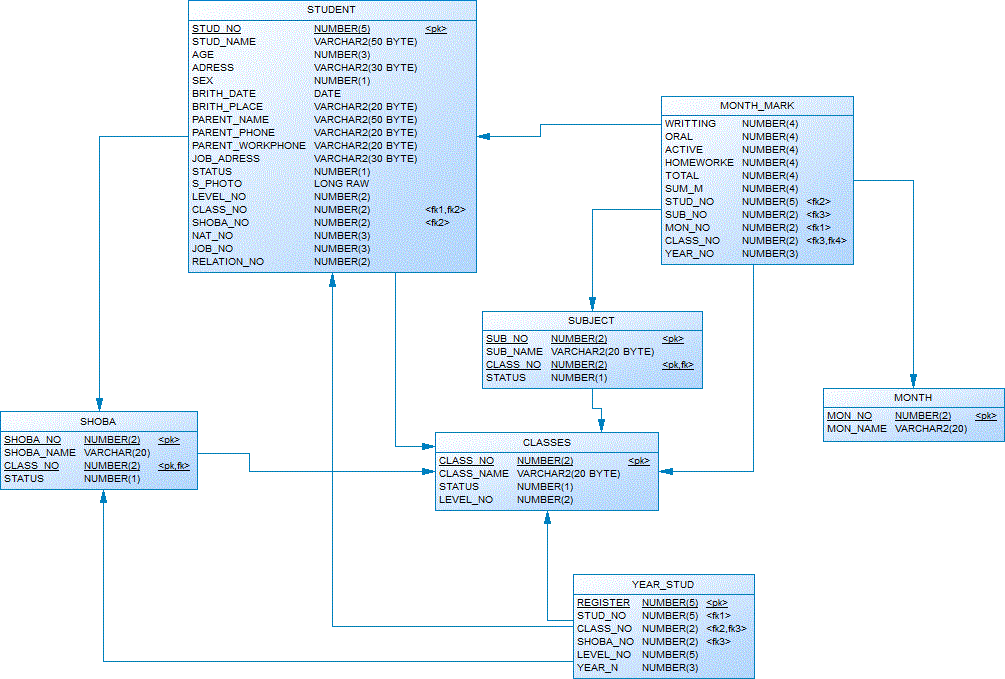Viewport: 1005px width, 679px height.
Task: Select the CLASS_NAME column in CLASSES
Action: point(474,474)
